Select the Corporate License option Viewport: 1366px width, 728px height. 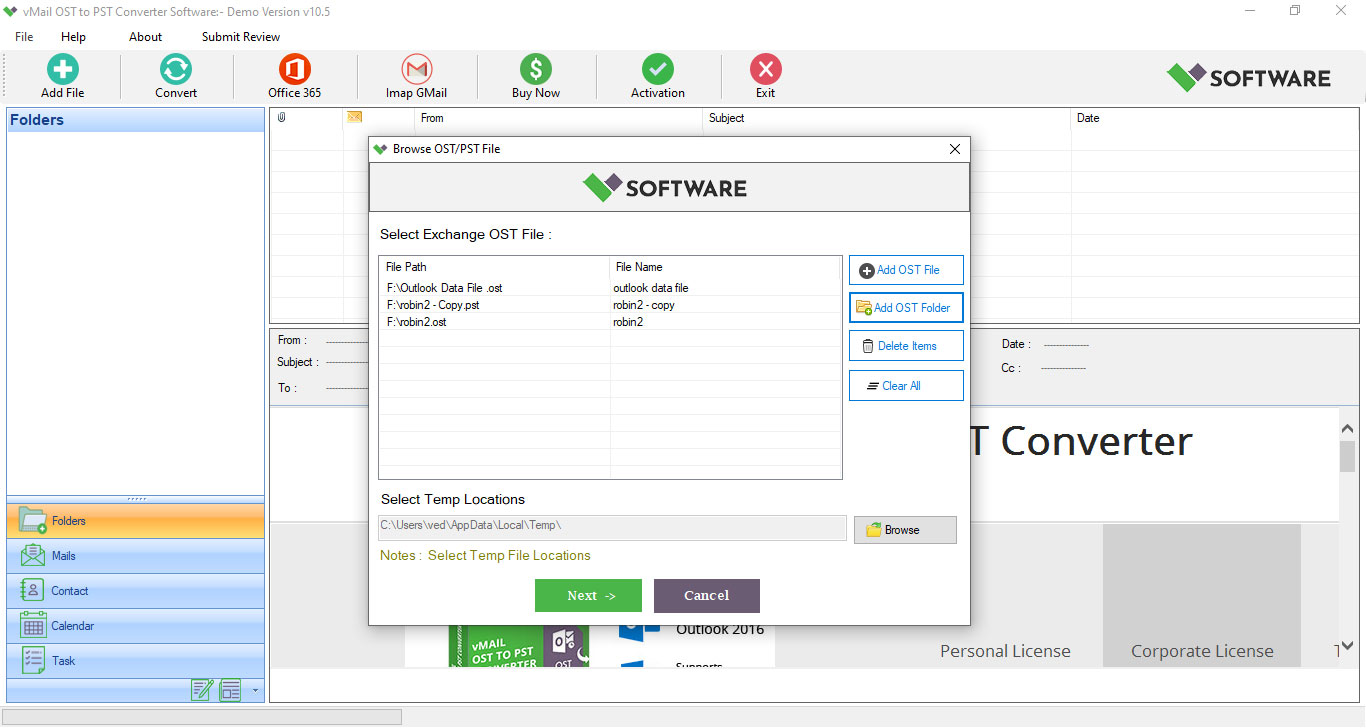[1202, 651]
